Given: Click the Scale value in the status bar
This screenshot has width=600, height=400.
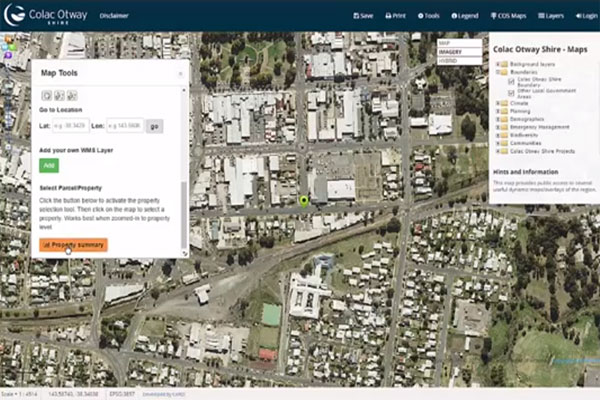Looking at the screenshot, I should coord(19,393).
